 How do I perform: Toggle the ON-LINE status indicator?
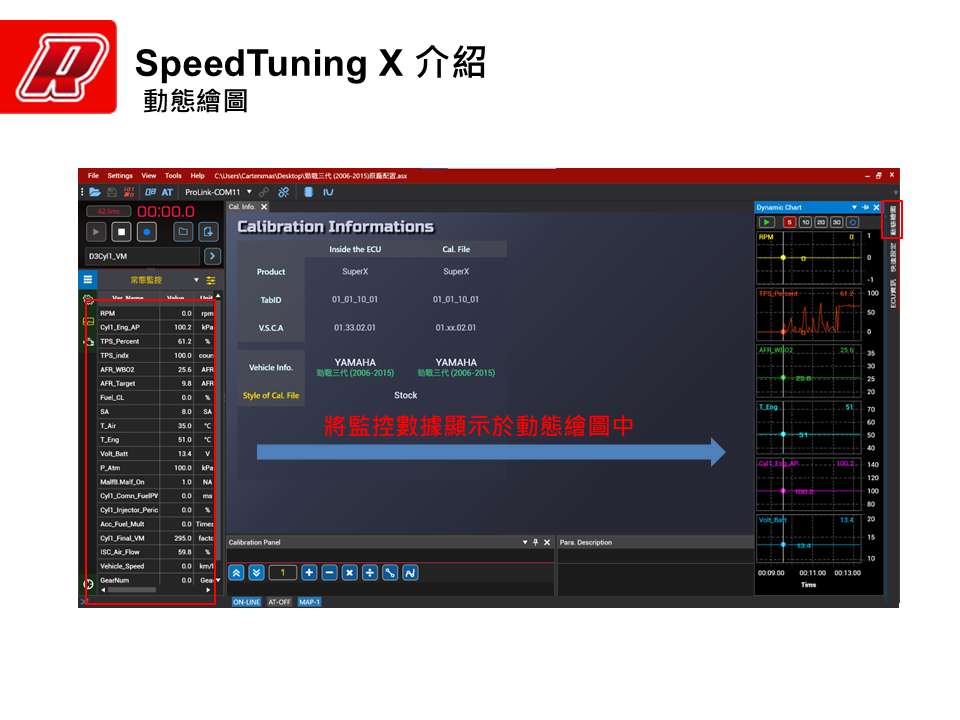pos(246,602)
